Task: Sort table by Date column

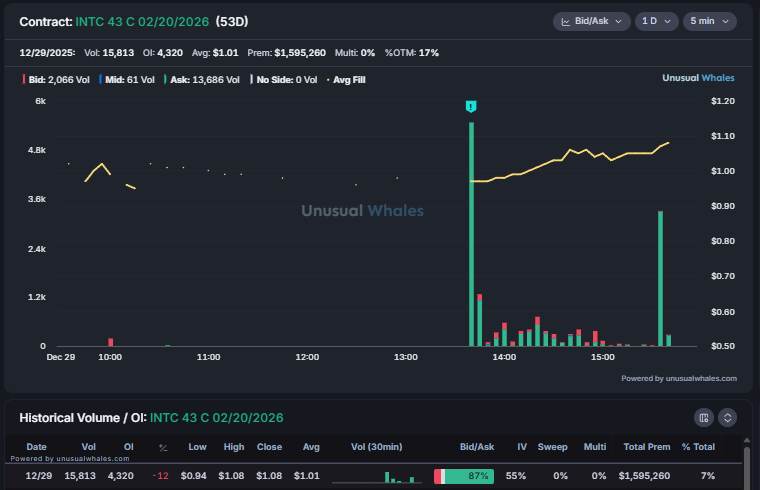Action: 36,447
